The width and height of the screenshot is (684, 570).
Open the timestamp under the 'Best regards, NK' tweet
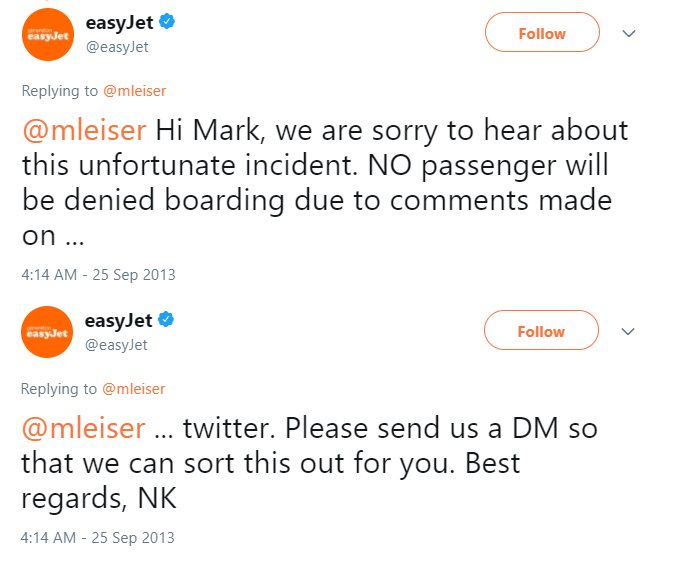click(x=98, y=537)
